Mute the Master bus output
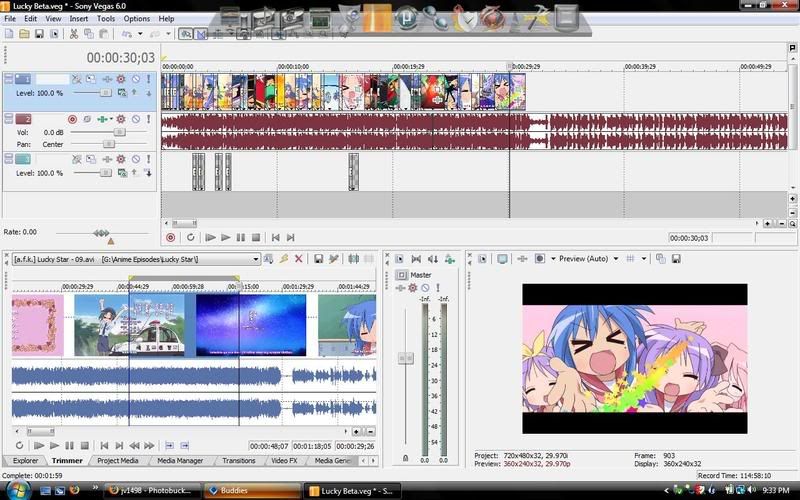 [425, 288]
